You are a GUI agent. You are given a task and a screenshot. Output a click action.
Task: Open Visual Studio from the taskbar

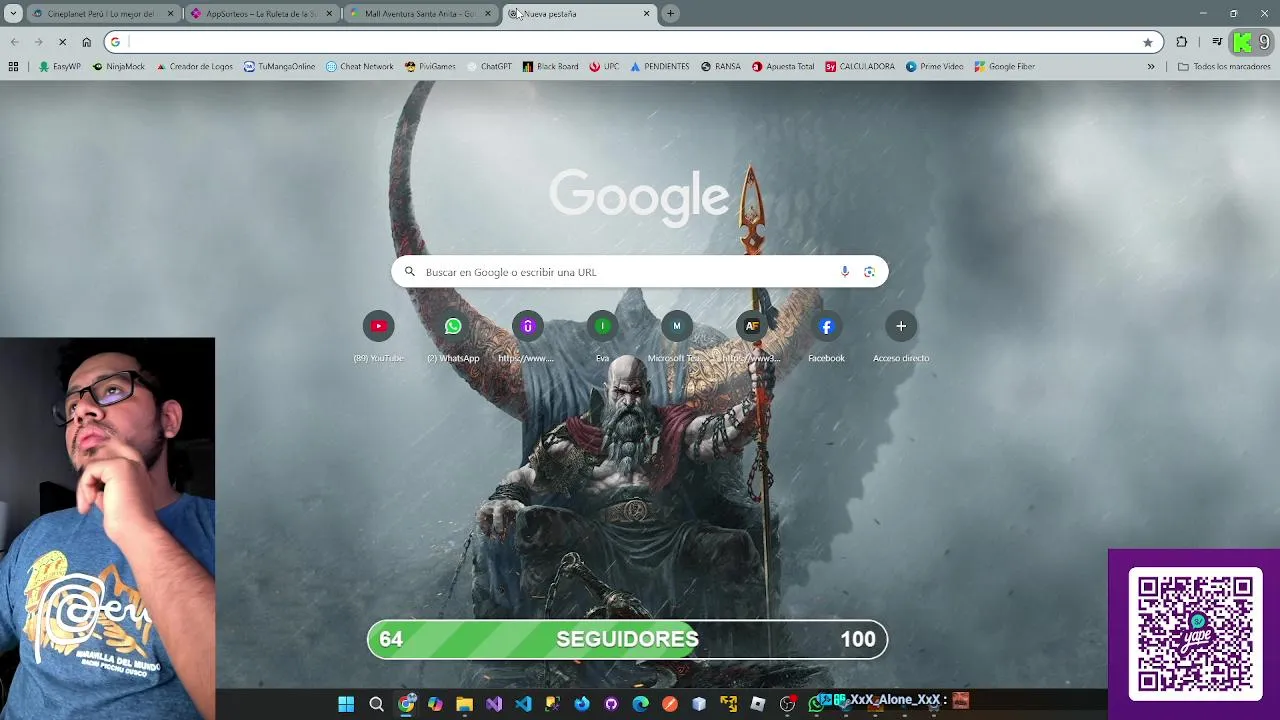[x=494, y=704]
